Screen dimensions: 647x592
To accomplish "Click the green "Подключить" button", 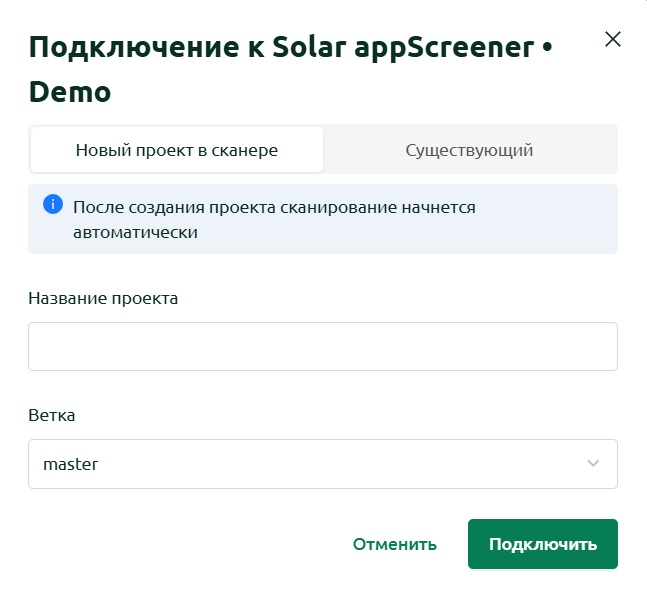I will pos(543,544).
